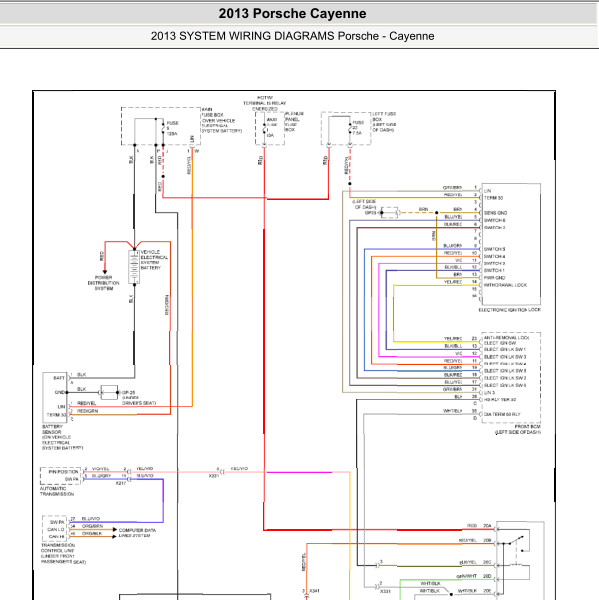Image resolution: width=599 pixels, height=600 pixels.
Task: Click the "GP23" ground point label
Action: click(x=370, y=213)
